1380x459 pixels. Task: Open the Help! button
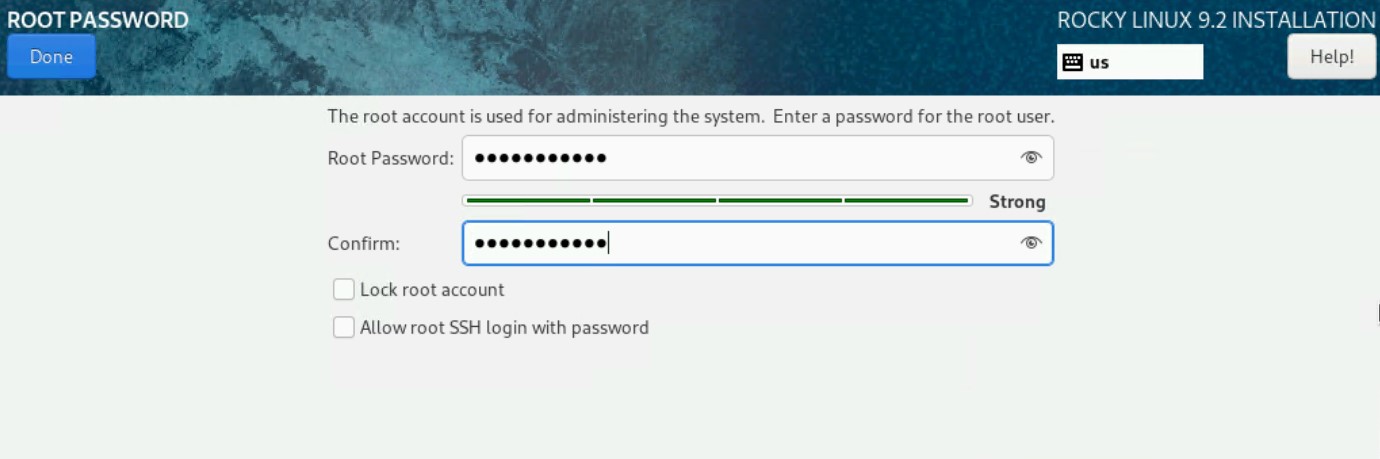pyautogui.click(x=1331, y=57)
